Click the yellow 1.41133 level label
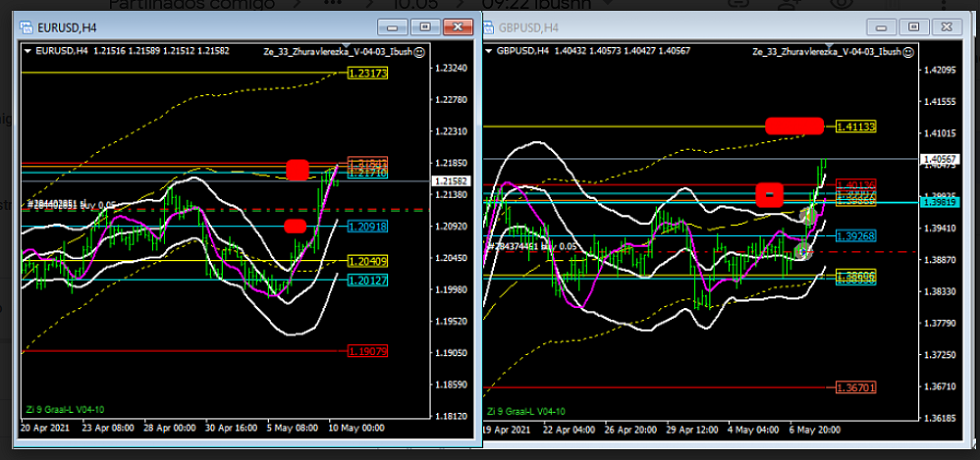 pos(857,127)
